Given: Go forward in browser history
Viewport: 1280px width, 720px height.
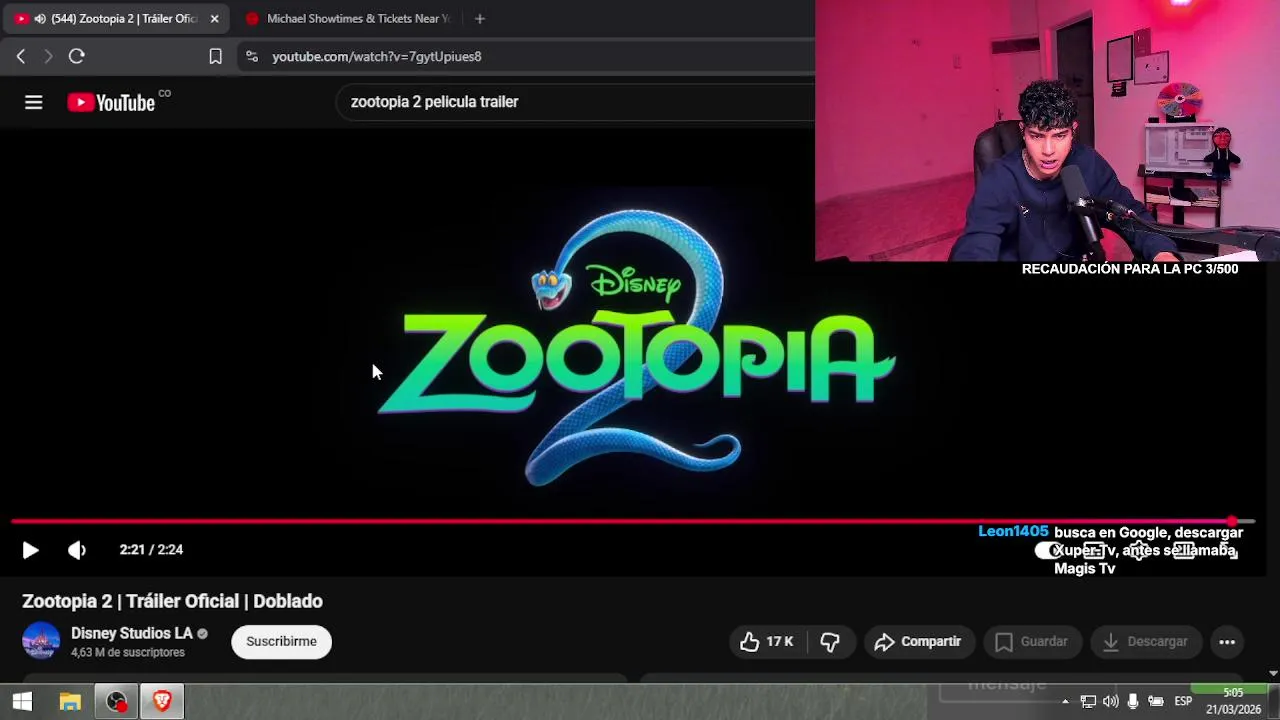Looking at the screenshot, I should [x=47, y=56].
